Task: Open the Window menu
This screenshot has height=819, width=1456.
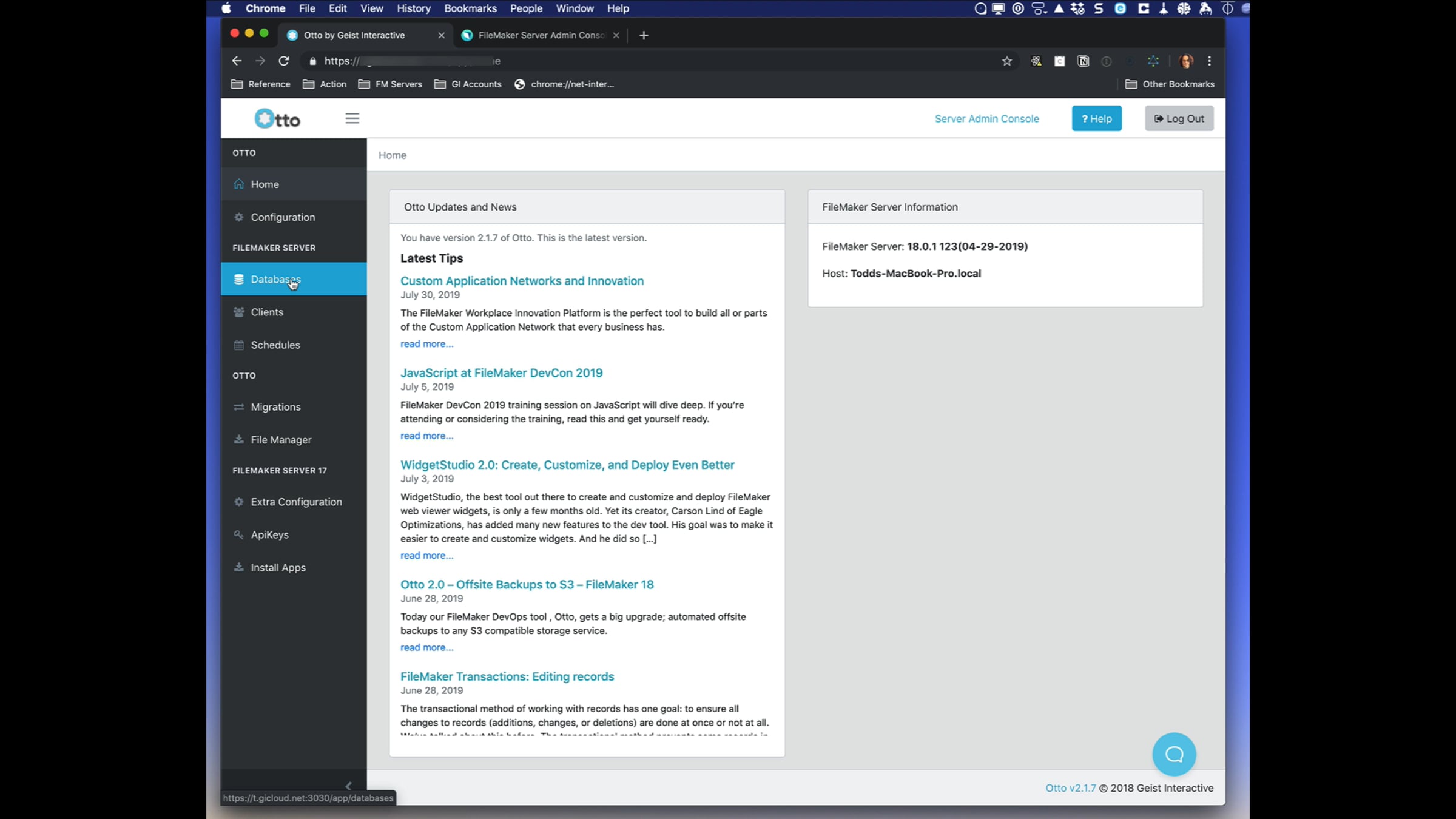Action: click(575, 8)
